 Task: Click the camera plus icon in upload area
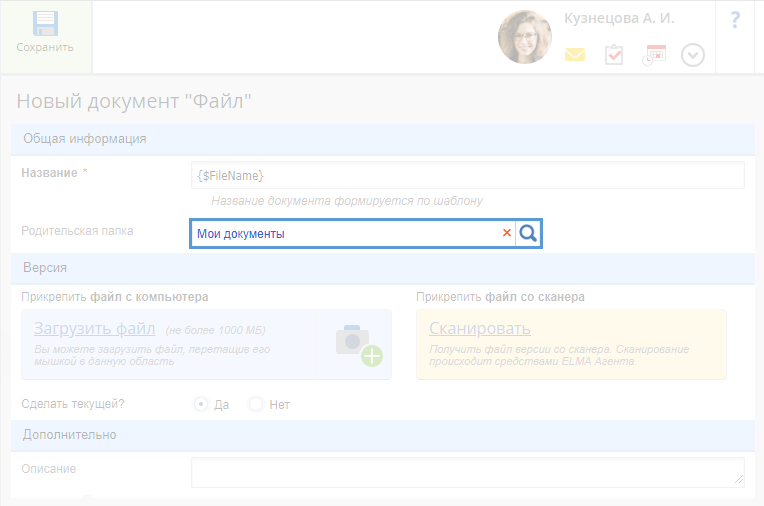pyautogui.click(x=357, y=344)
